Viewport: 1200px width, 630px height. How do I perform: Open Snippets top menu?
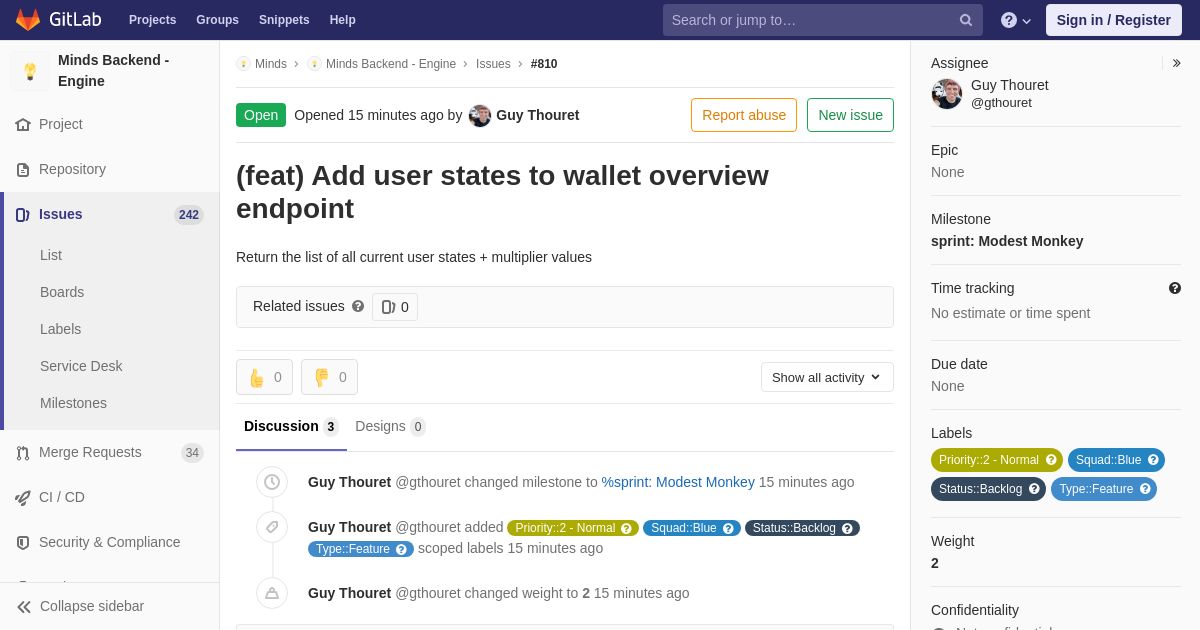[x=284, y=20]
